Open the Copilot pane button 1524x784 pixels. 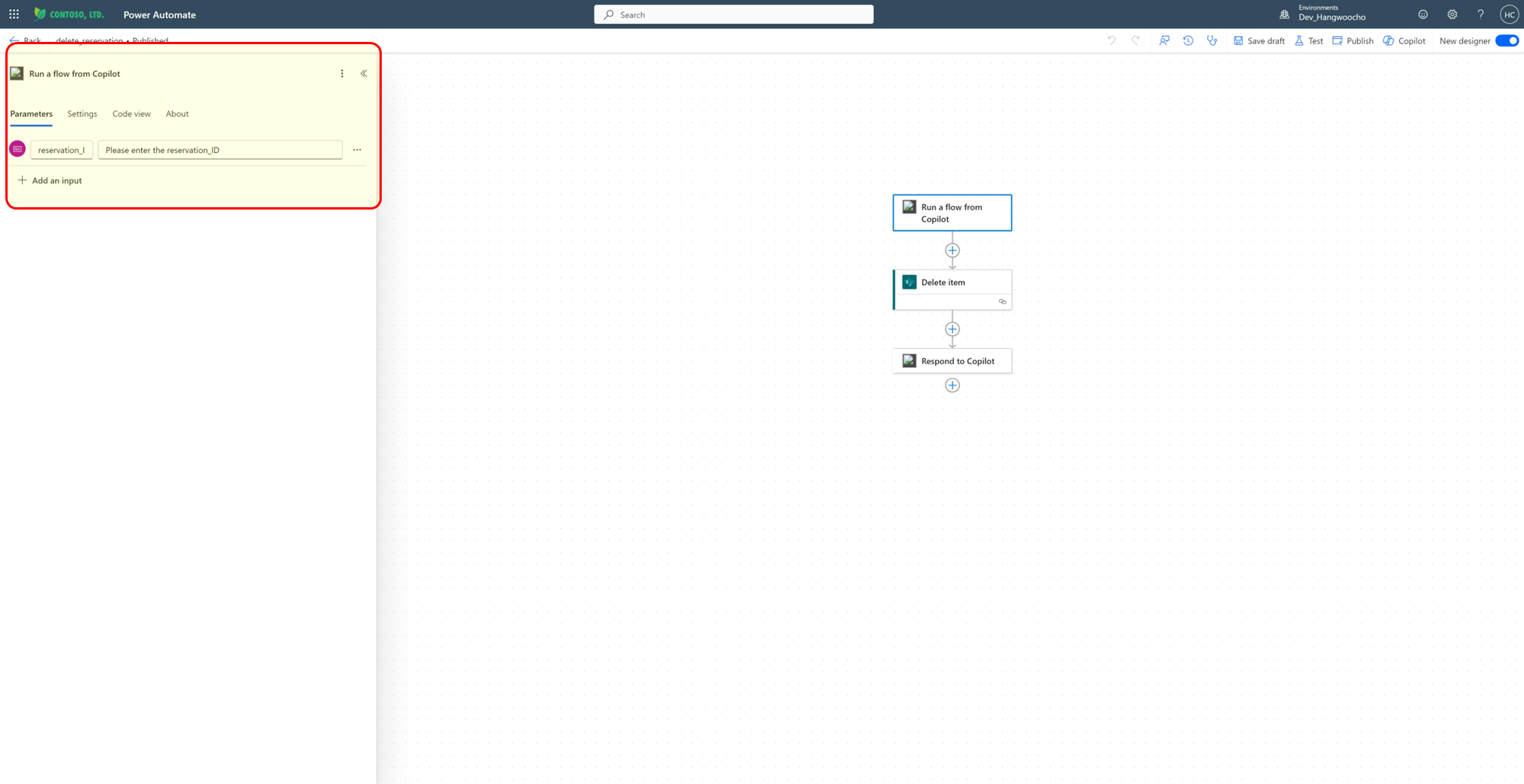pos(1404,41)
